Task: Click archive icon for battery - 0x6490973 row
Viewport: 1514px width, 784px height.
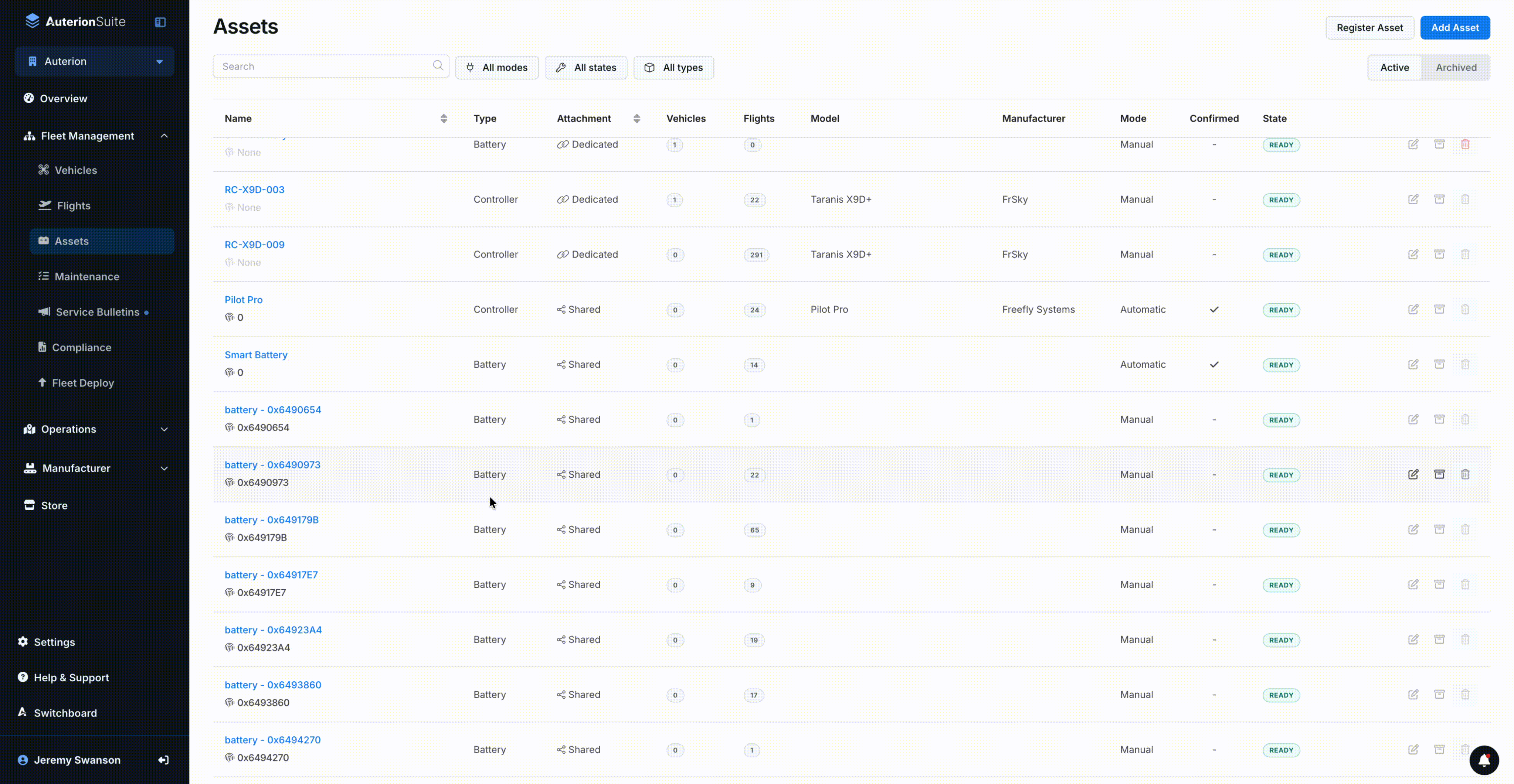Action: [1439, 474]
